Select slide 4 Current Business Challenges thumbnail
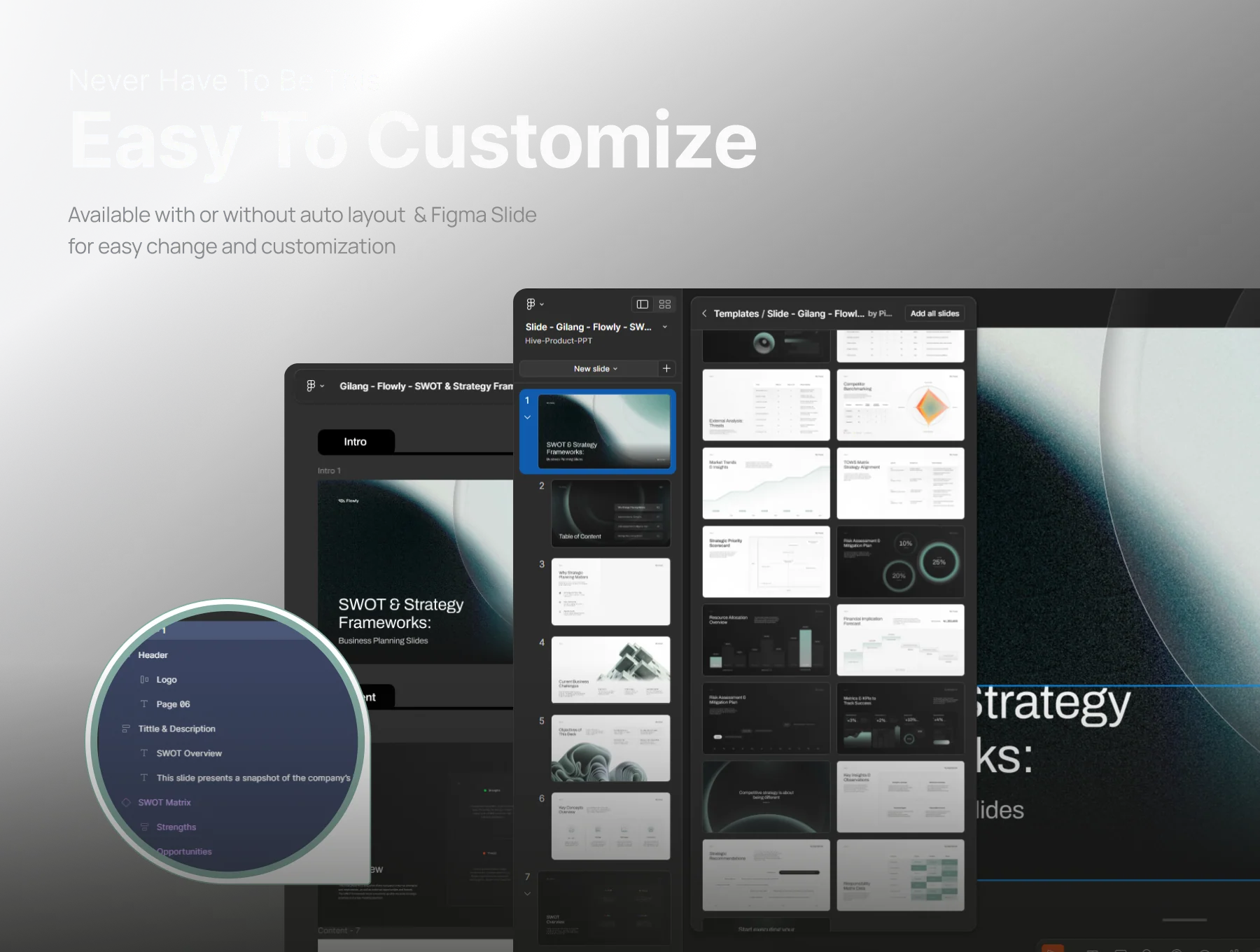 point(610,670)
